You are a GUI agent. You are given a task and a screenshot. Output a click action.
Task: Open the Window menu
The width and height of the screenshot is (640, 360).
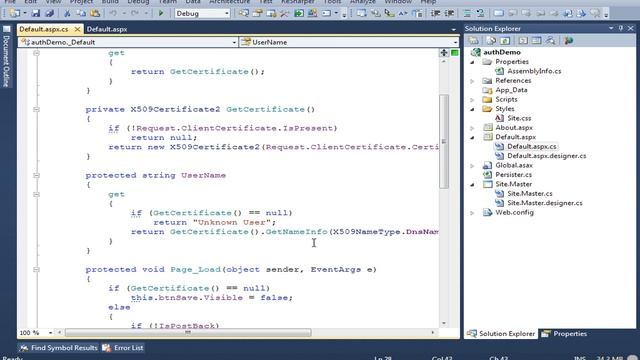coord(398,2)
